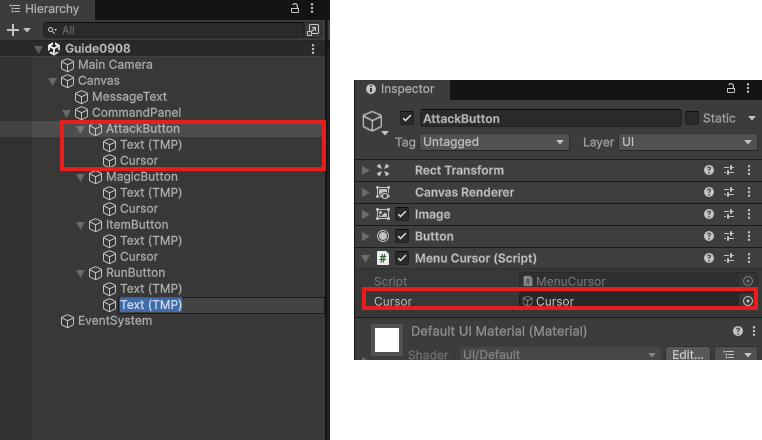Open the Hierarchy panel options menu

[x=312, y=8]
